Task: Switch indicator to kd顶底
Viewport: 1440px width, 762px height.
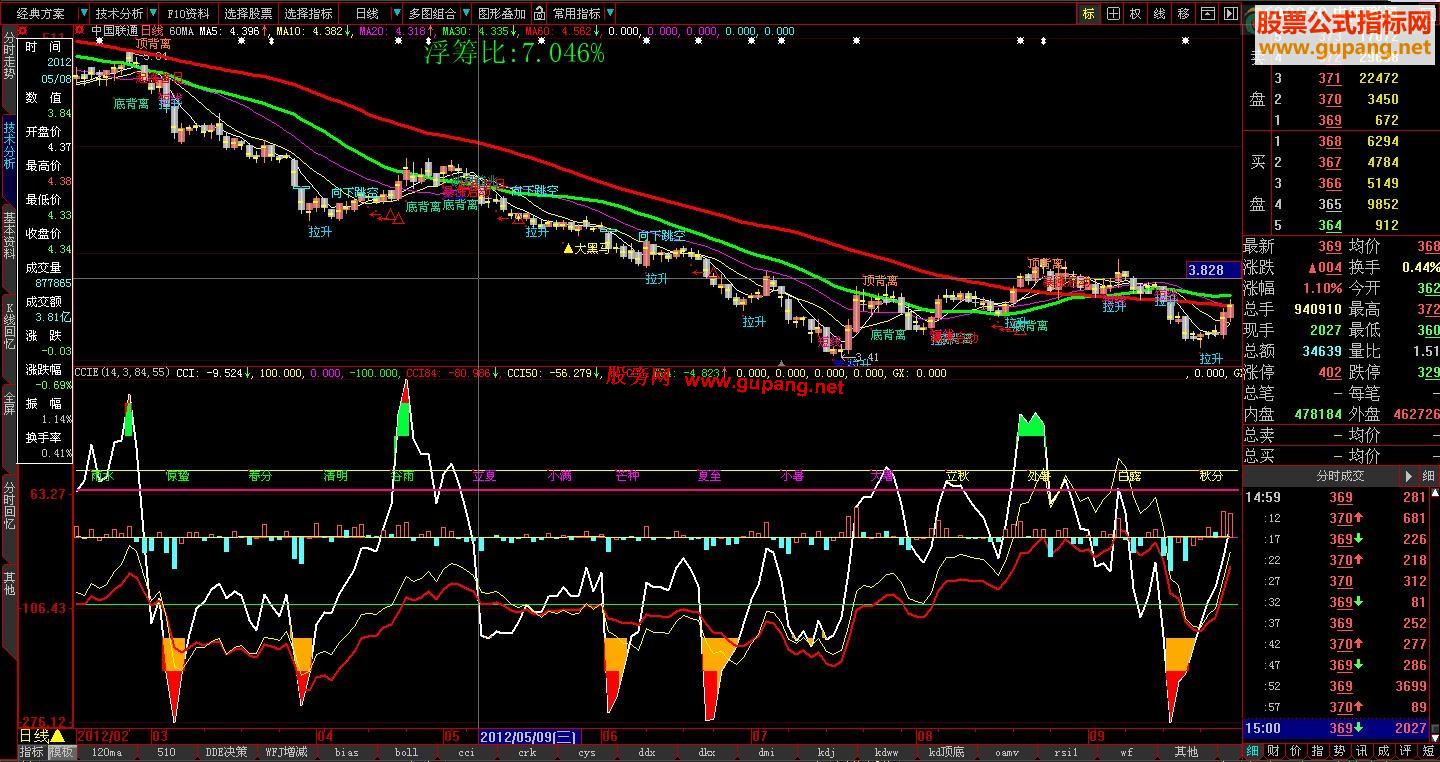Action: click(x=946, y=752)
